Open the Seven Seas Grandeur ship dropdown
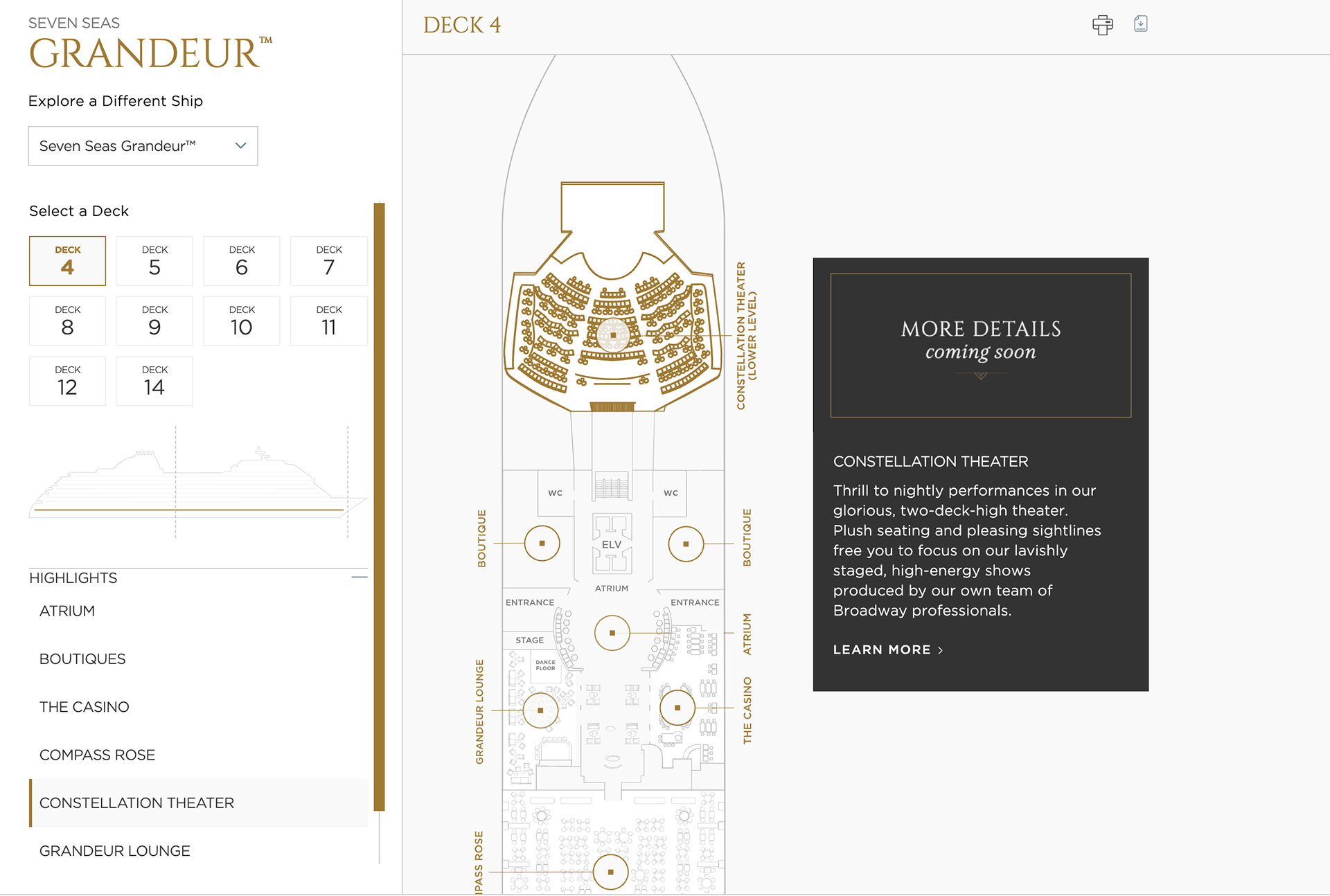Viewport: 1330px width, 896px height. click(x=143, y=146)
